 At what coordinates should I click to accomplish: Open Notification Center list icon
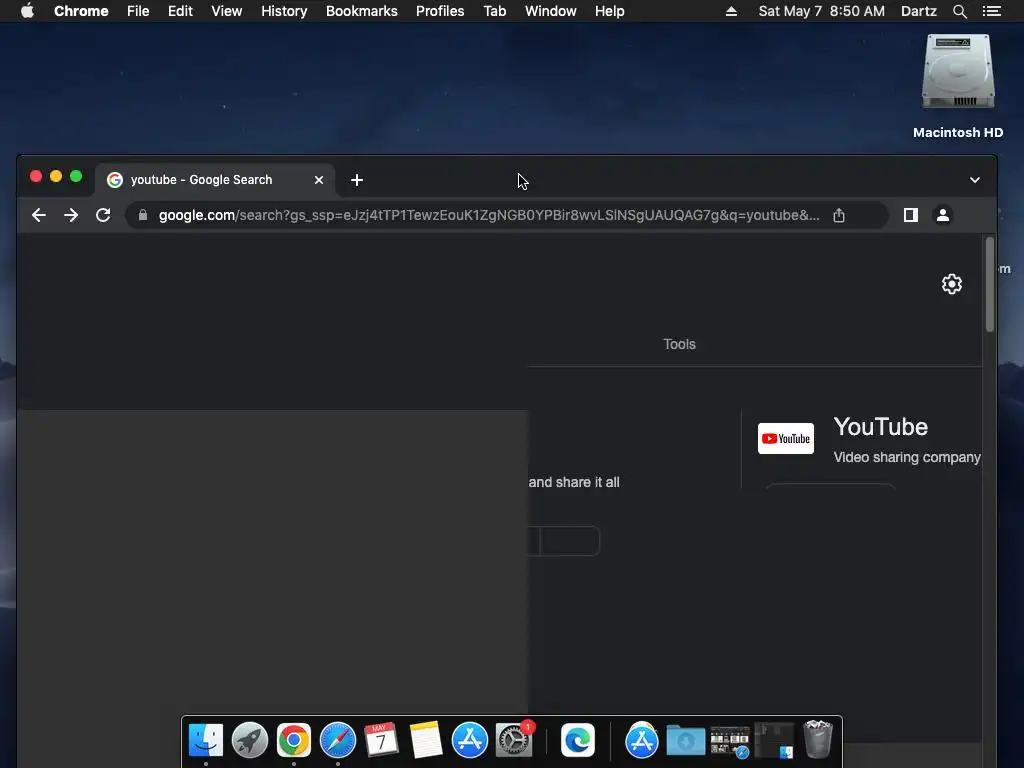tap(991, 11)
